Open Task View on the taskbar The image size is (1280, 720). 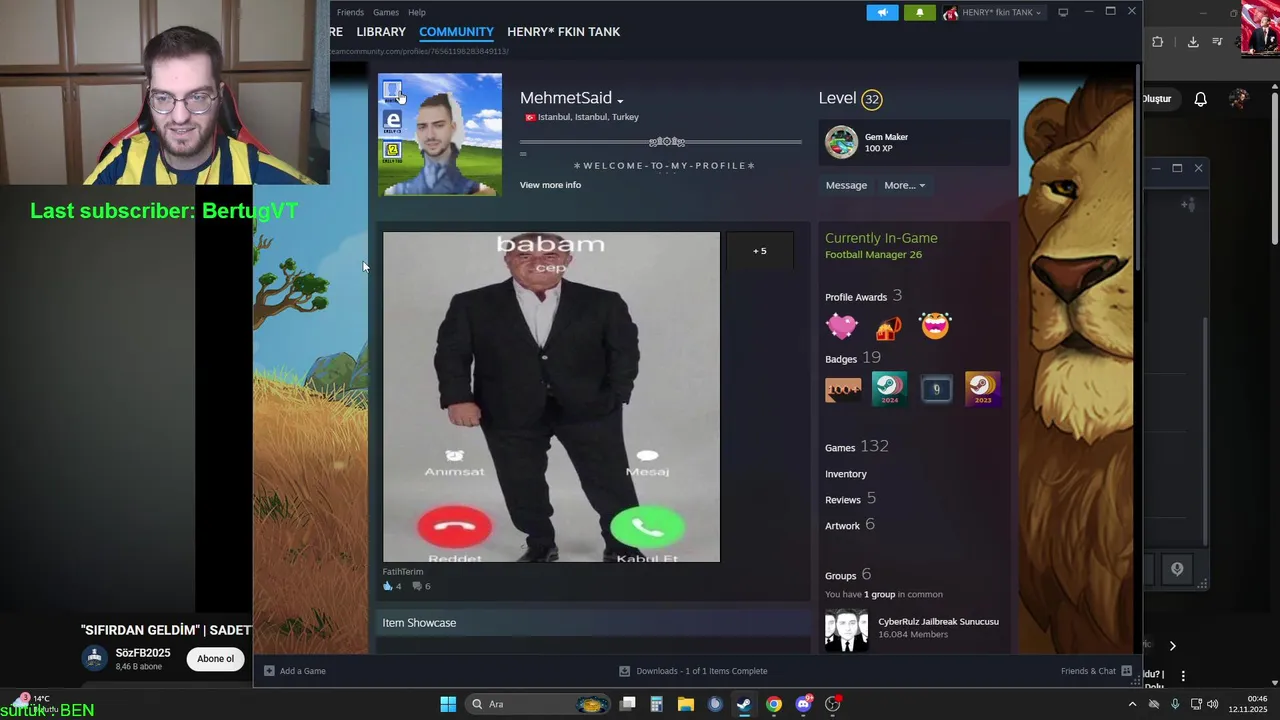(x=627, y=704)
